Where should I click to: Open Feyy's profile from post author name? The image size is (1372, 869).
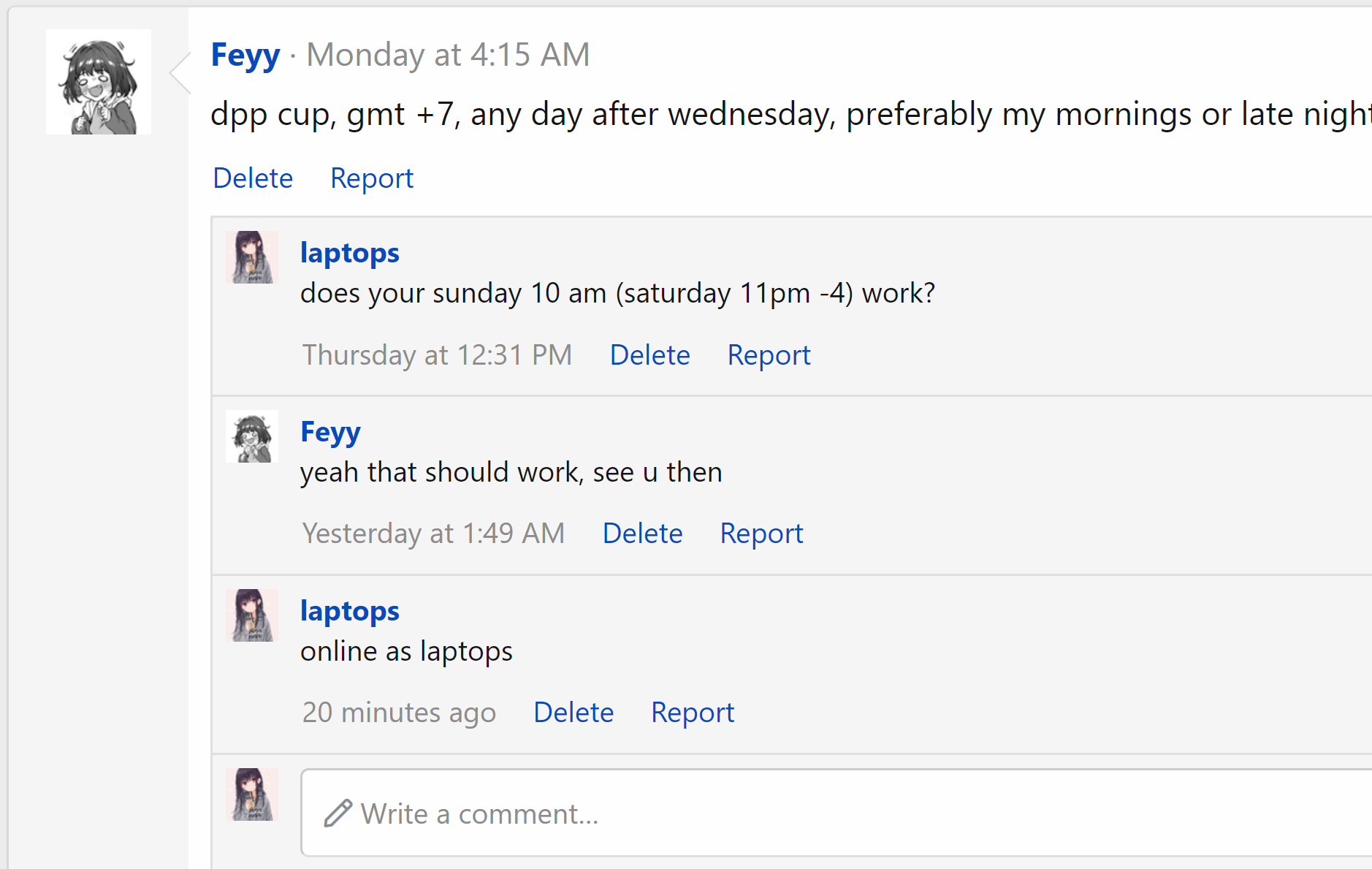[x=245, y=55]
